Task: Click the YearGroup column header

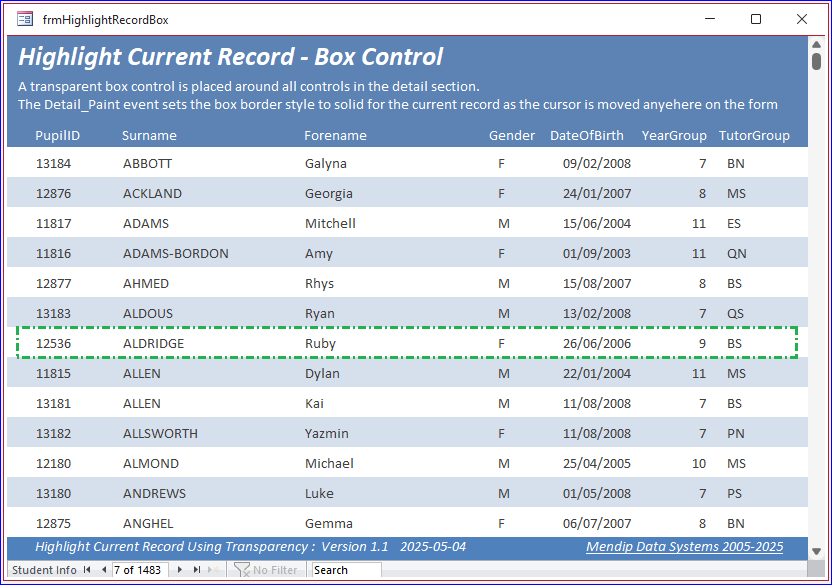Action: click(x=674, y=135)
